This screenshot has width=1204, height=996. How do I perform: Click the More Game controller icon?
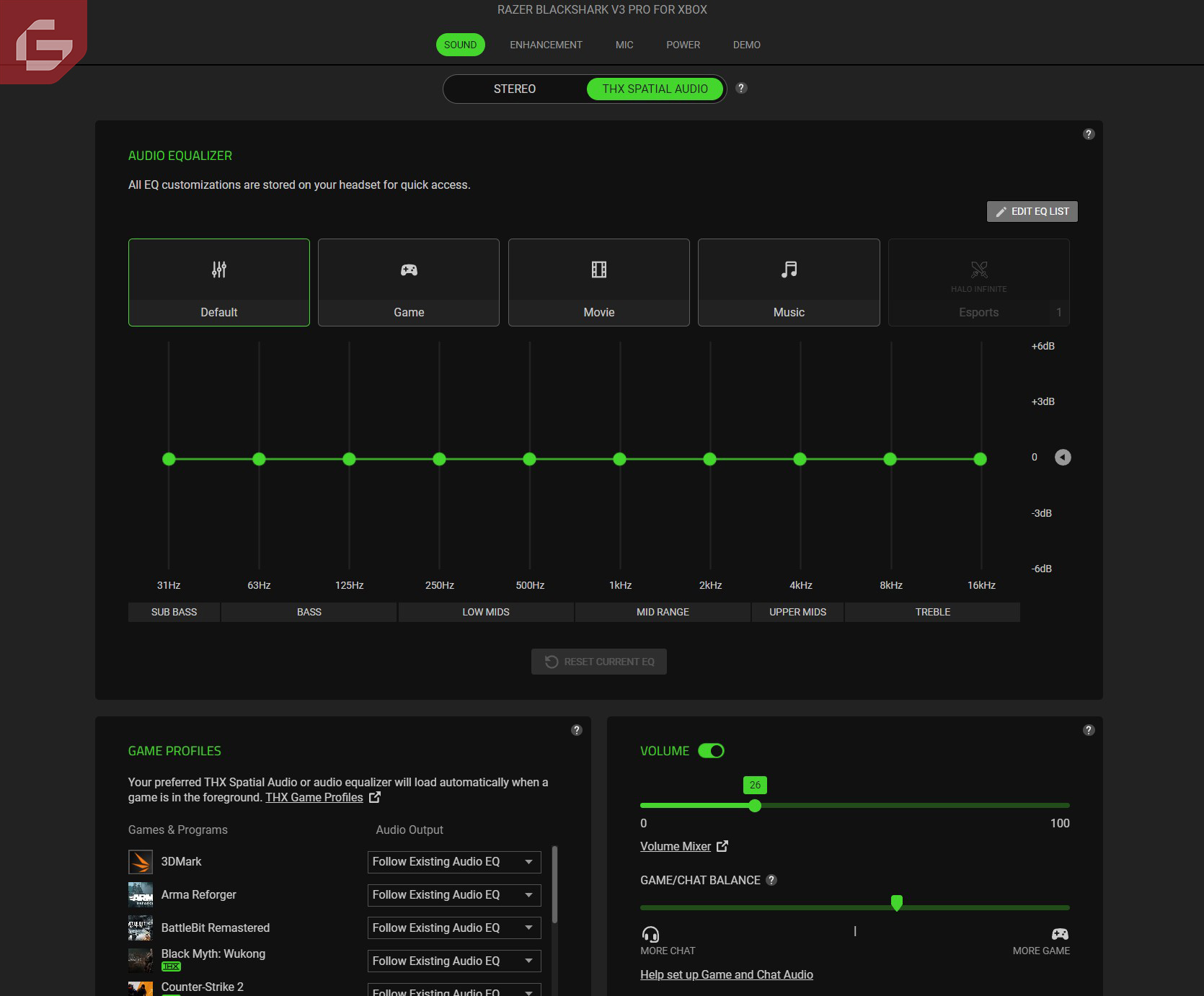[x=1060, y=934]
